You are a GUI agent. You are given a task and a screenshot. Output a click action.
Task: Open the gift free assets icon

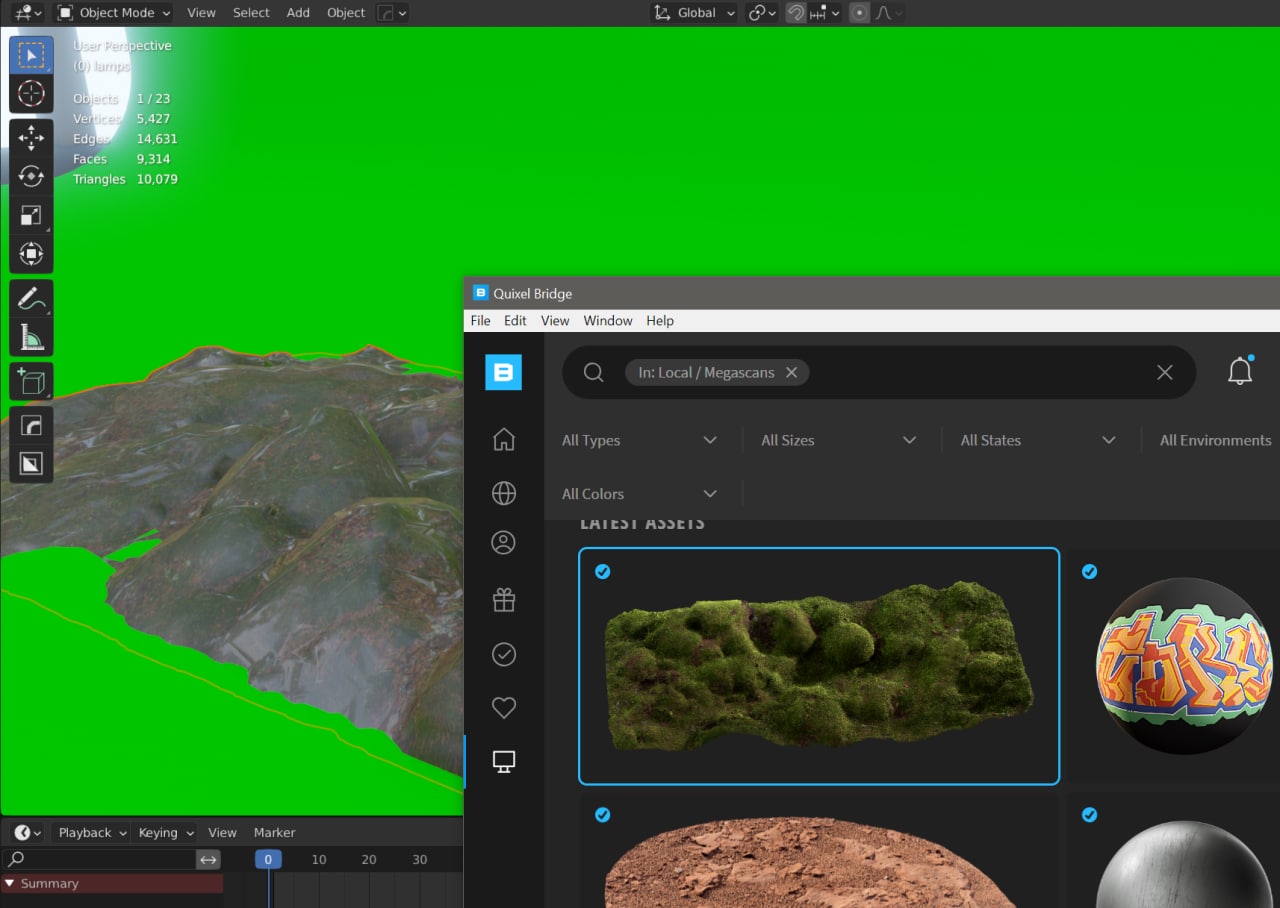point(504,600)
